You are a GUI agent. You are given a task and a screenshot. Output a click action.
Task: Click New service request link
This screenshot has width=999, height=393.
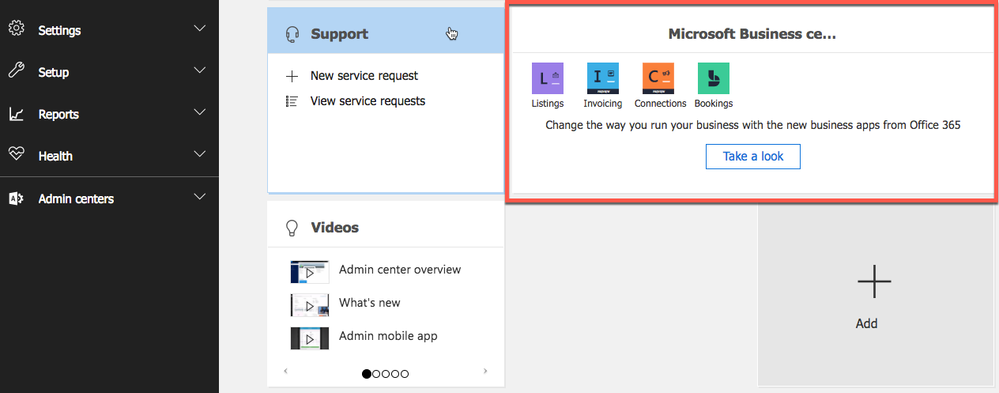point(364,76)
